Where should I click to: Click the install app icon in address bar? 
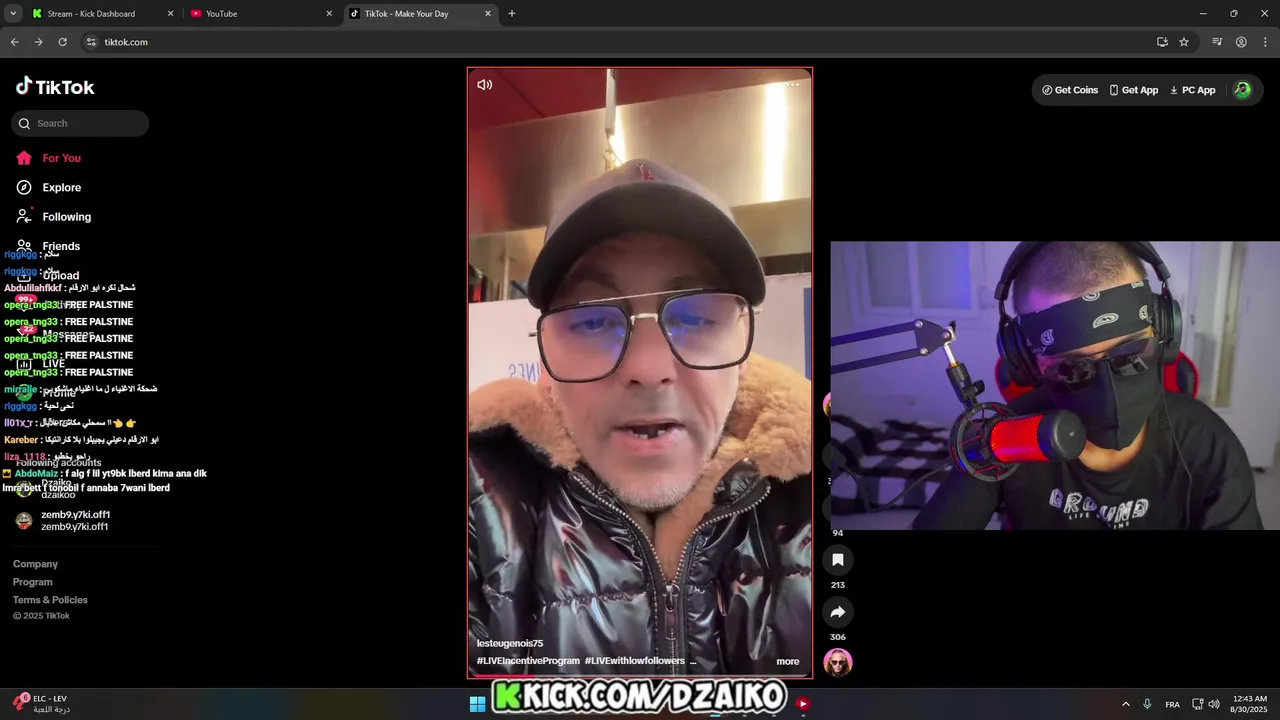1162,42
